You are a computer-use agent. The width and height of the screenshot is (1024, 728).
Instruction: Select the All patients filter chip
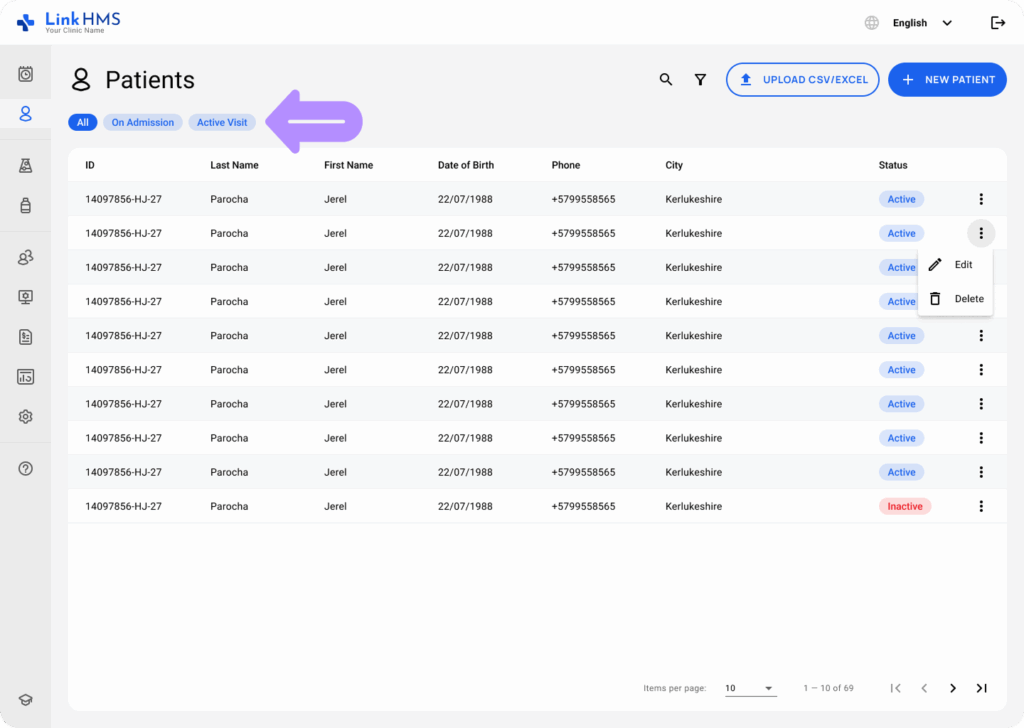(x=82, y=121)
